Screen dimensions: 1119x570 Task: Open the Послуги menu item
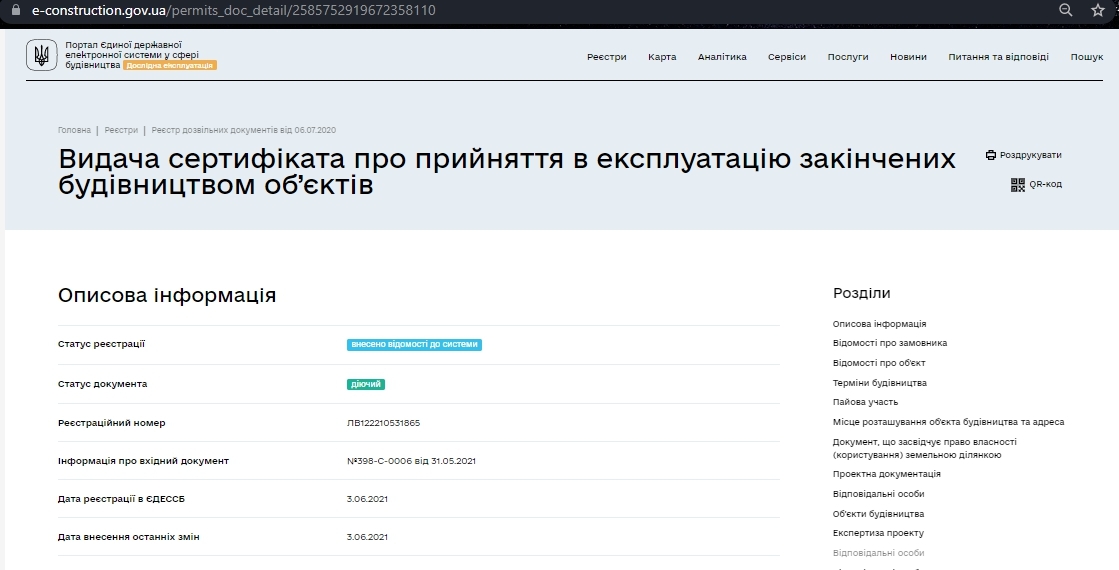848,57
